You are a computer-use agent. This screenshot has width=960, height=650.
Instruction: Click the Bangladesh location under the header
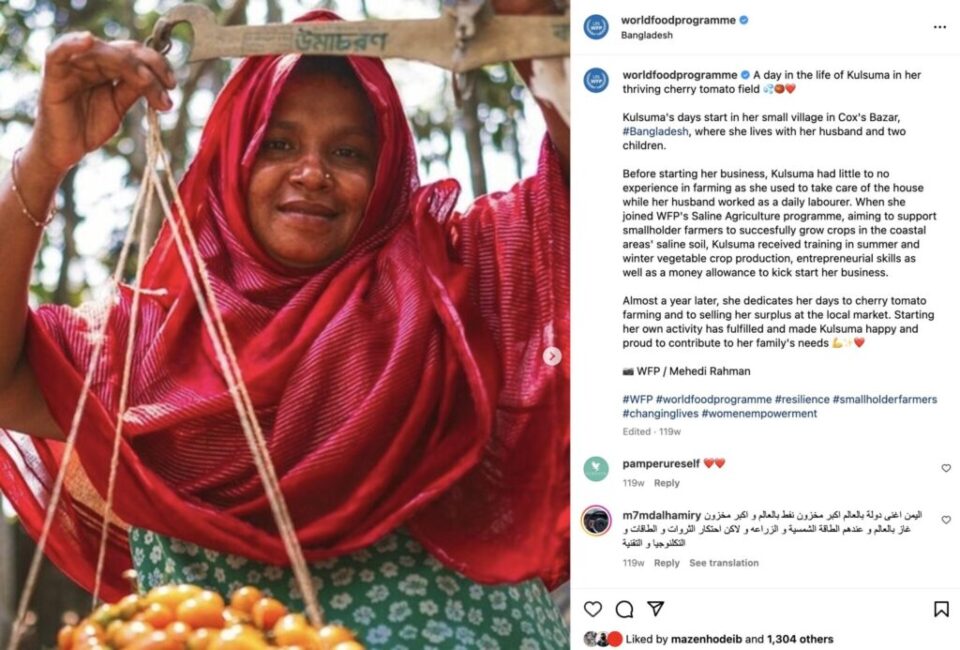(x=647, y=35)
